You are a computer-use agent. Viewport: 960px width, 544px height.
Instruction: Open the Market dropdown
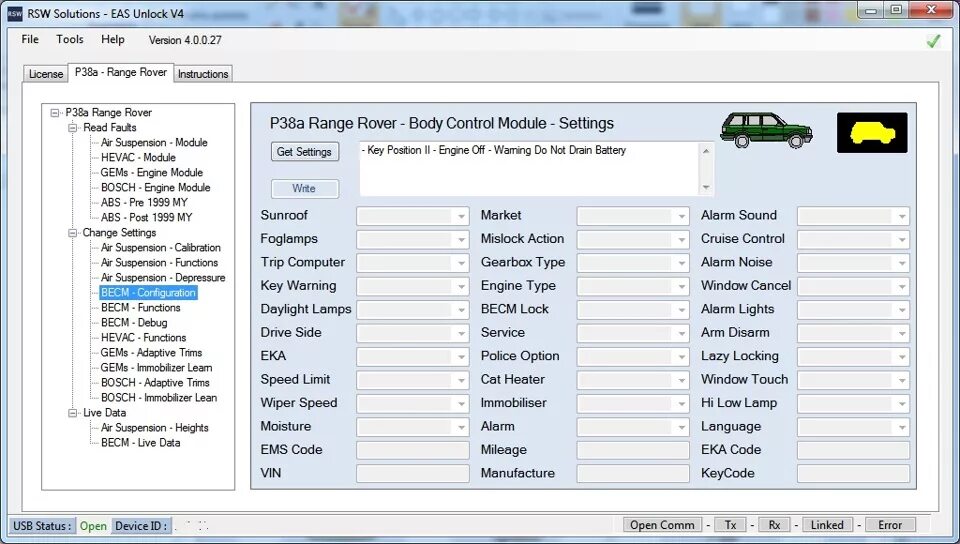(633, 216)
